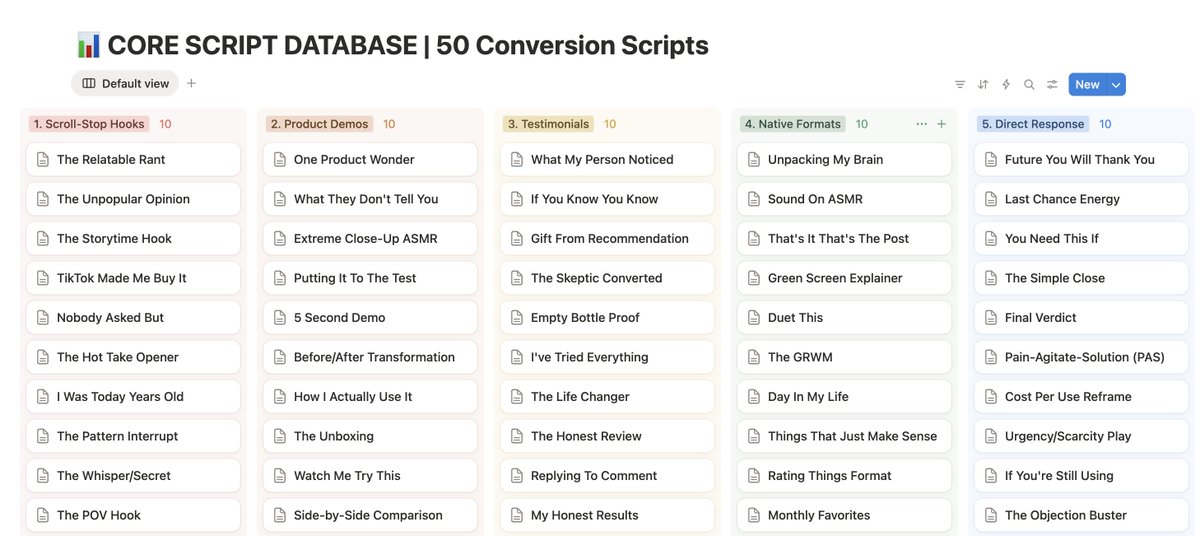Open The Life Changer card
The width and height of the screenshot is (1200, 536).
coord(607,397)
